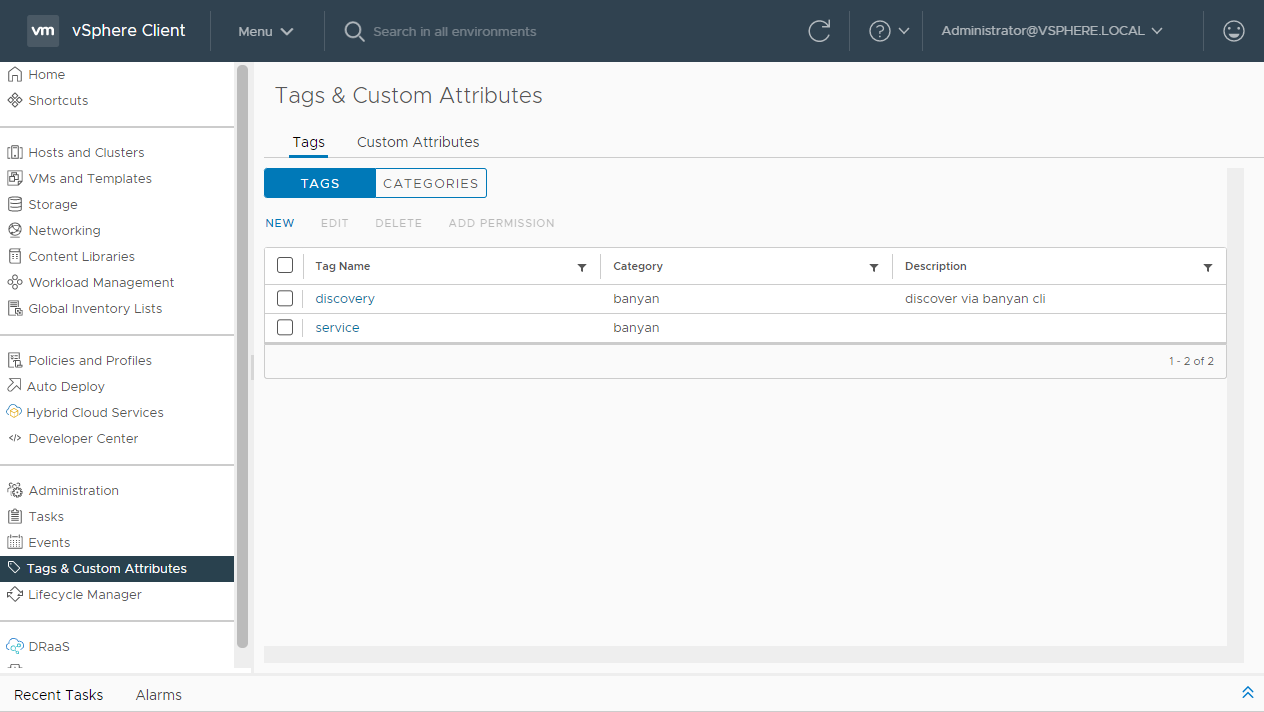The height and width of the screenshot is (712, 1264).
Task: Open the discovery tag link
Action: (x=345, y=298)
